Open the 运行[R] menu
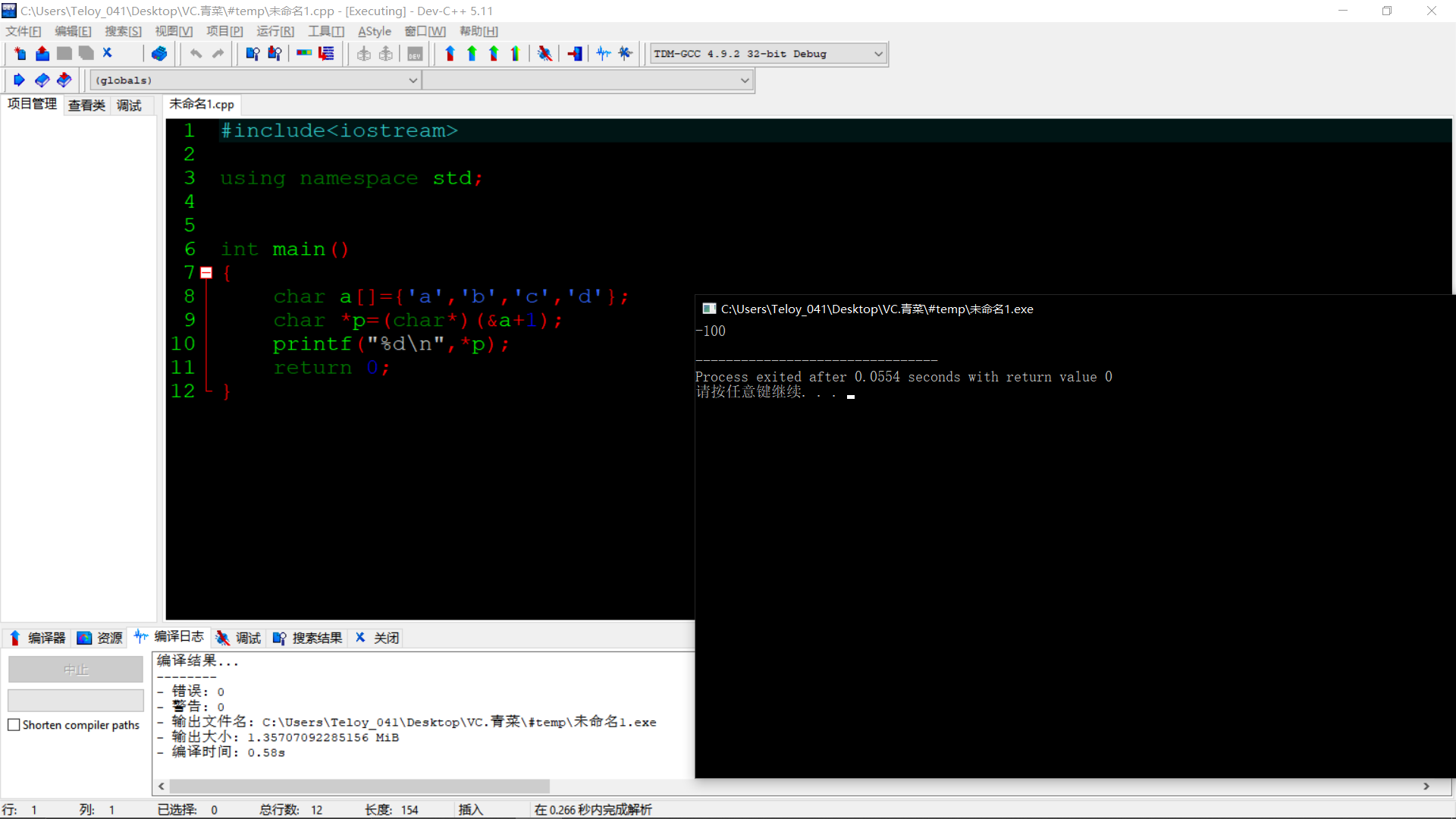 point(275,31)
